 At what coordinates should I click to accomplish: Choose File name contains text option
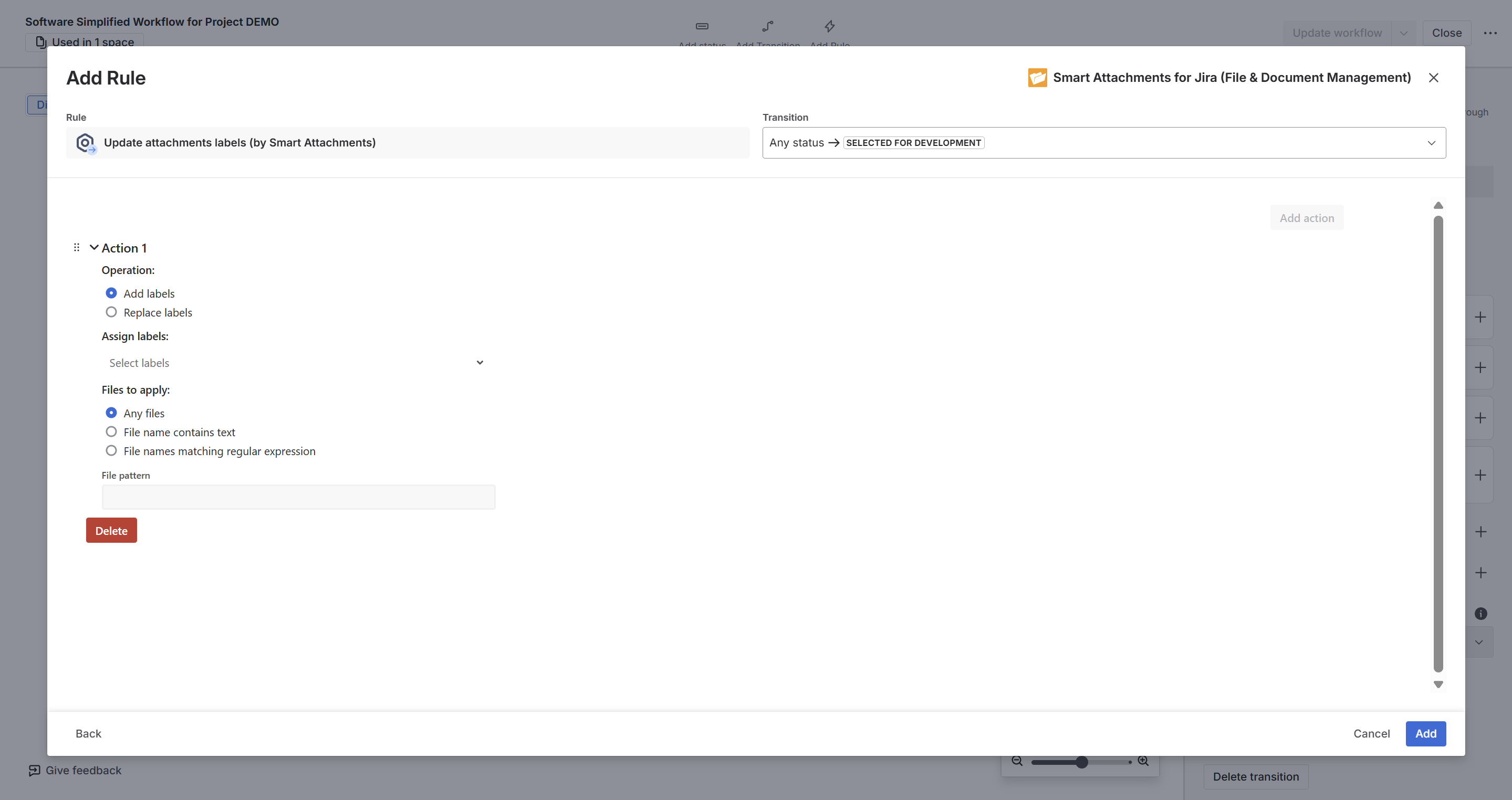111,432
